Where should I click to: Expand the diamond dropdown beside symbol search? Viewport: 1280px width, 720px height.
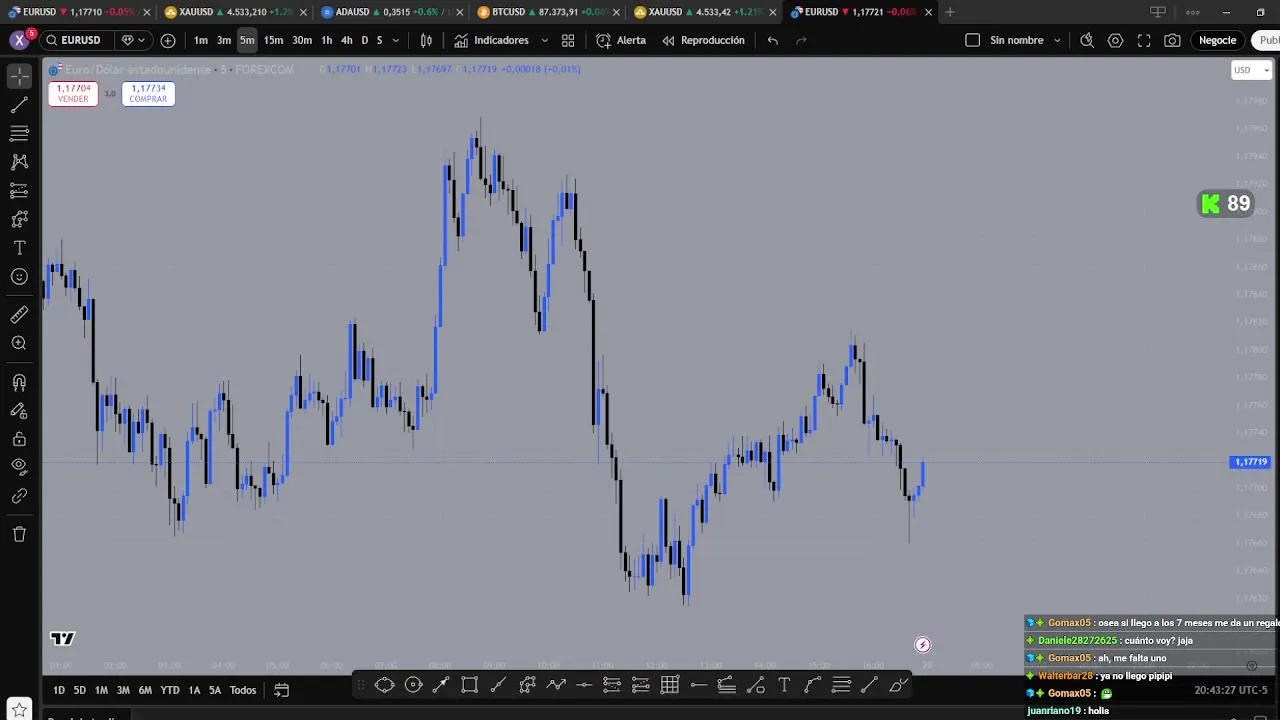pos(132,40)
